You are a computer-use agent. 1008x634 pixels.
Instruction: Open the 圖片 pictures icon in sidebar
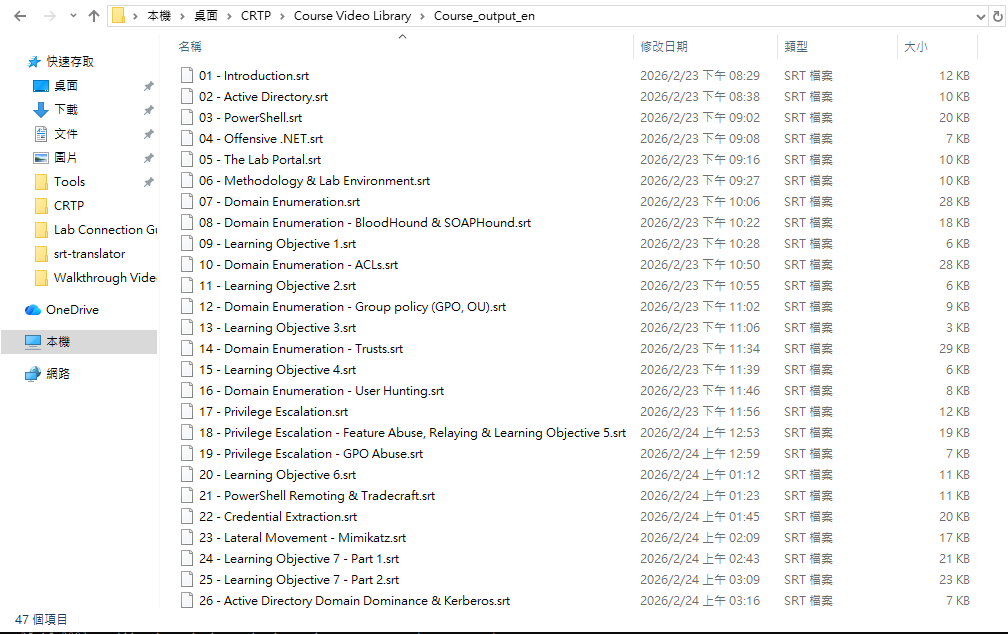click(41, 158)
